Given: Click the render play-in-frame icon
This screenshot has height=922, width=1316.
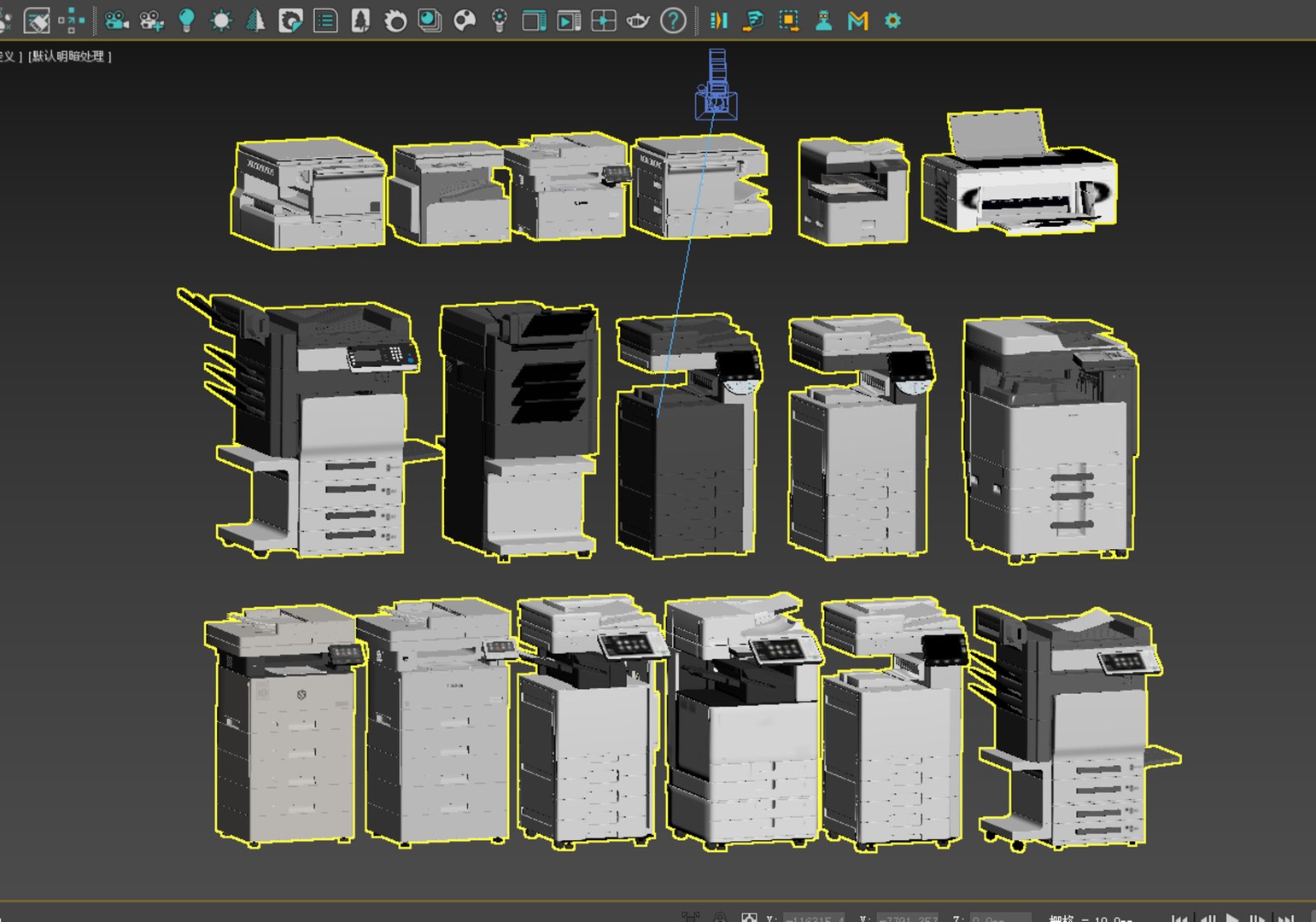Looking at the screenshot, I should 569,20.
